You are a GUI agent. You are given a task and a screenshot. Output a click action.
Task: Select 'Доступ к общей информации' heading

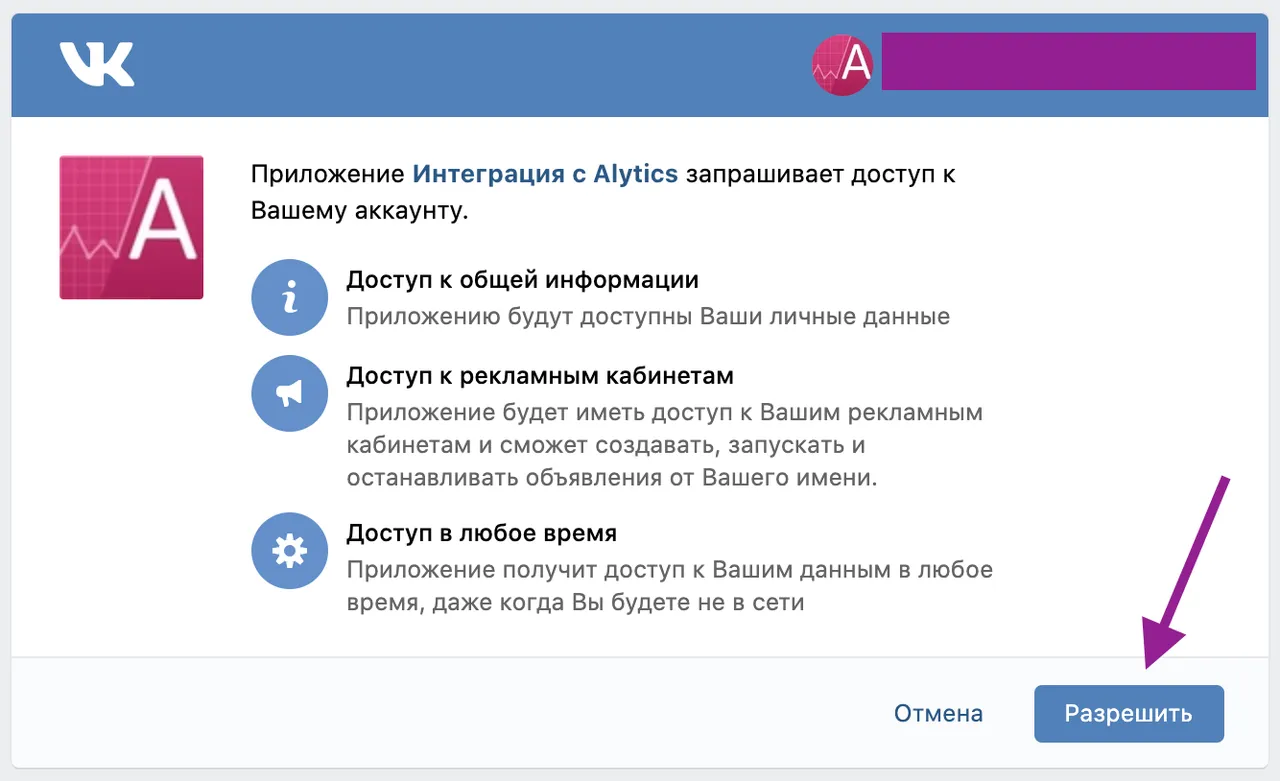pos(522,279)
